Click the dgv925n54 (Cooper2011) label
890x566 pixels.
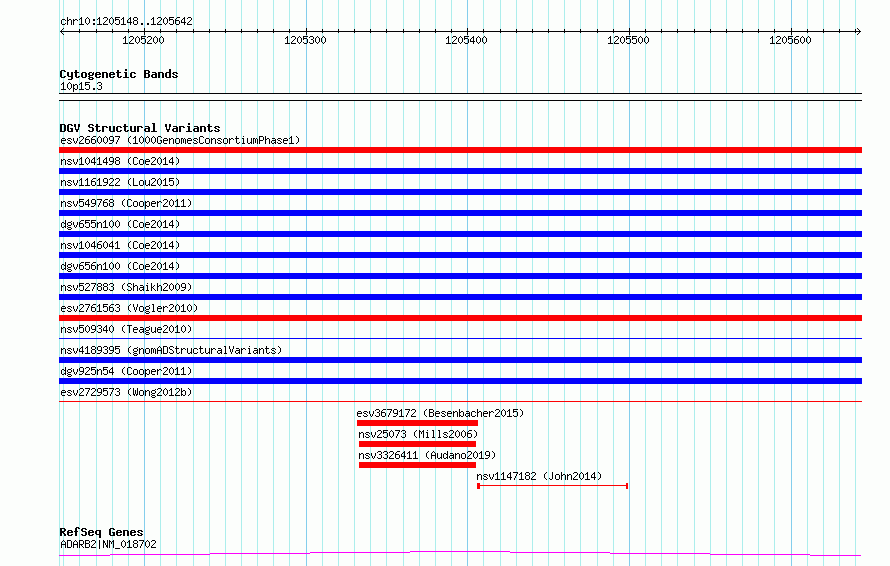click(126, 371)
